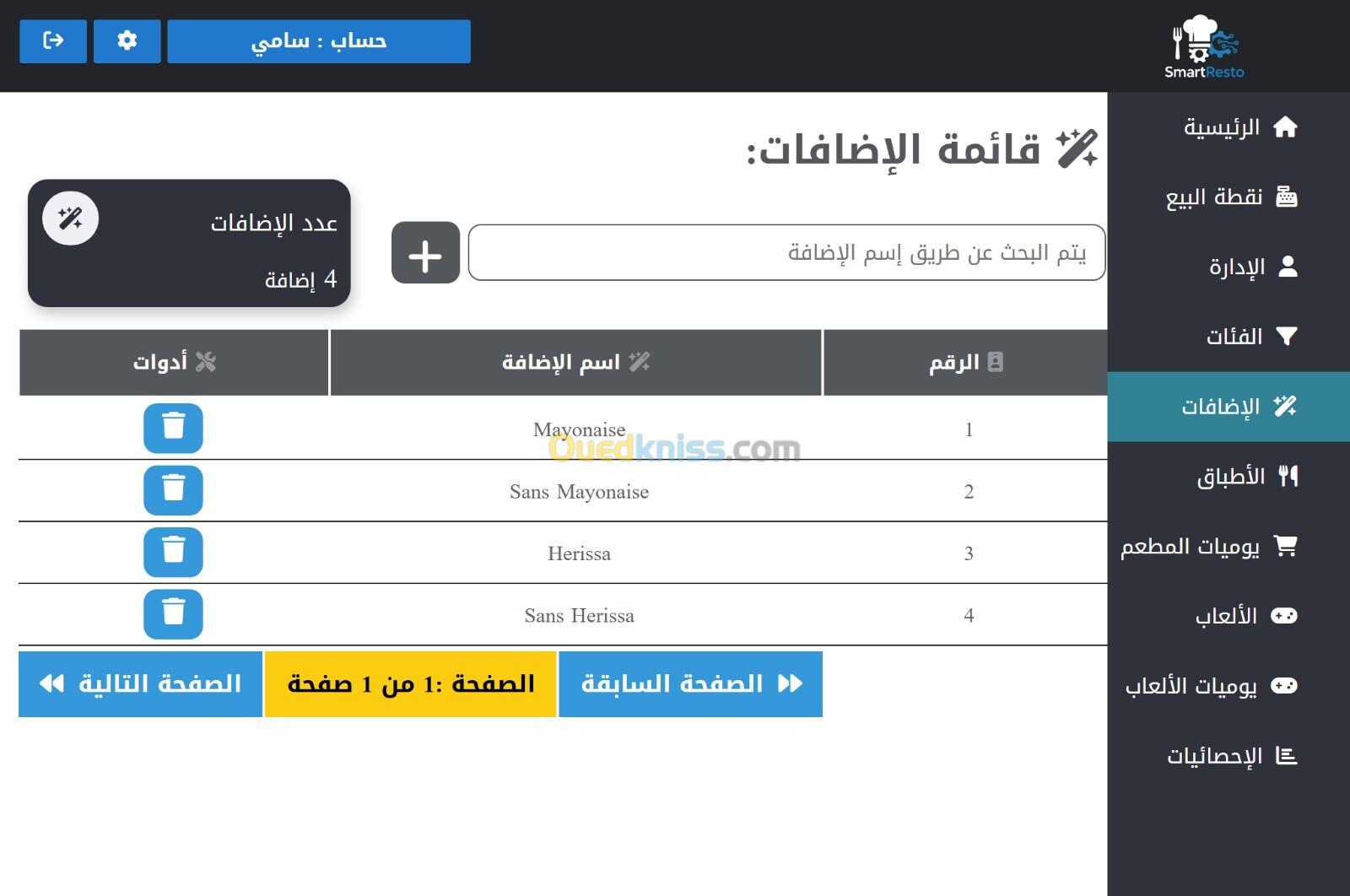The width and height of the screenshot is (1350, 896).
Task: Click the magic wand icon in the count card
Action: click(71, 219)
